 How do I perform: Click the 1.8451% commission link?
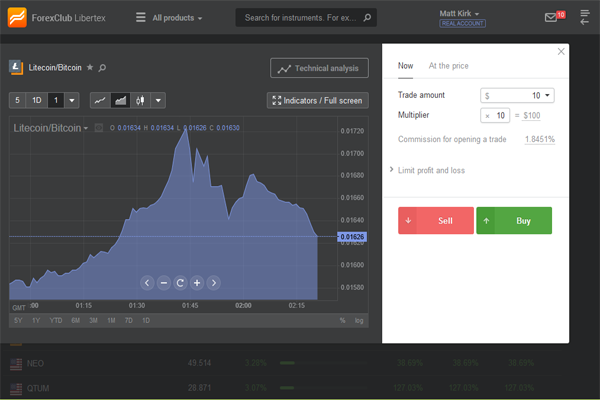(540, 139)
